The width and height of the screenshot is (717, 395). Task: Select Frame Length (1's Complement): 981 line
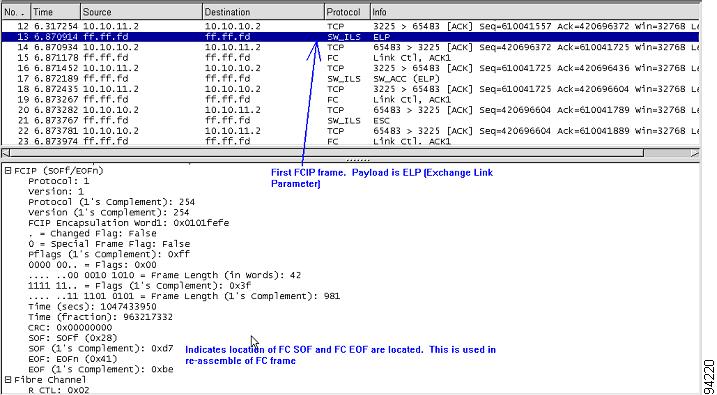point(184,296)
